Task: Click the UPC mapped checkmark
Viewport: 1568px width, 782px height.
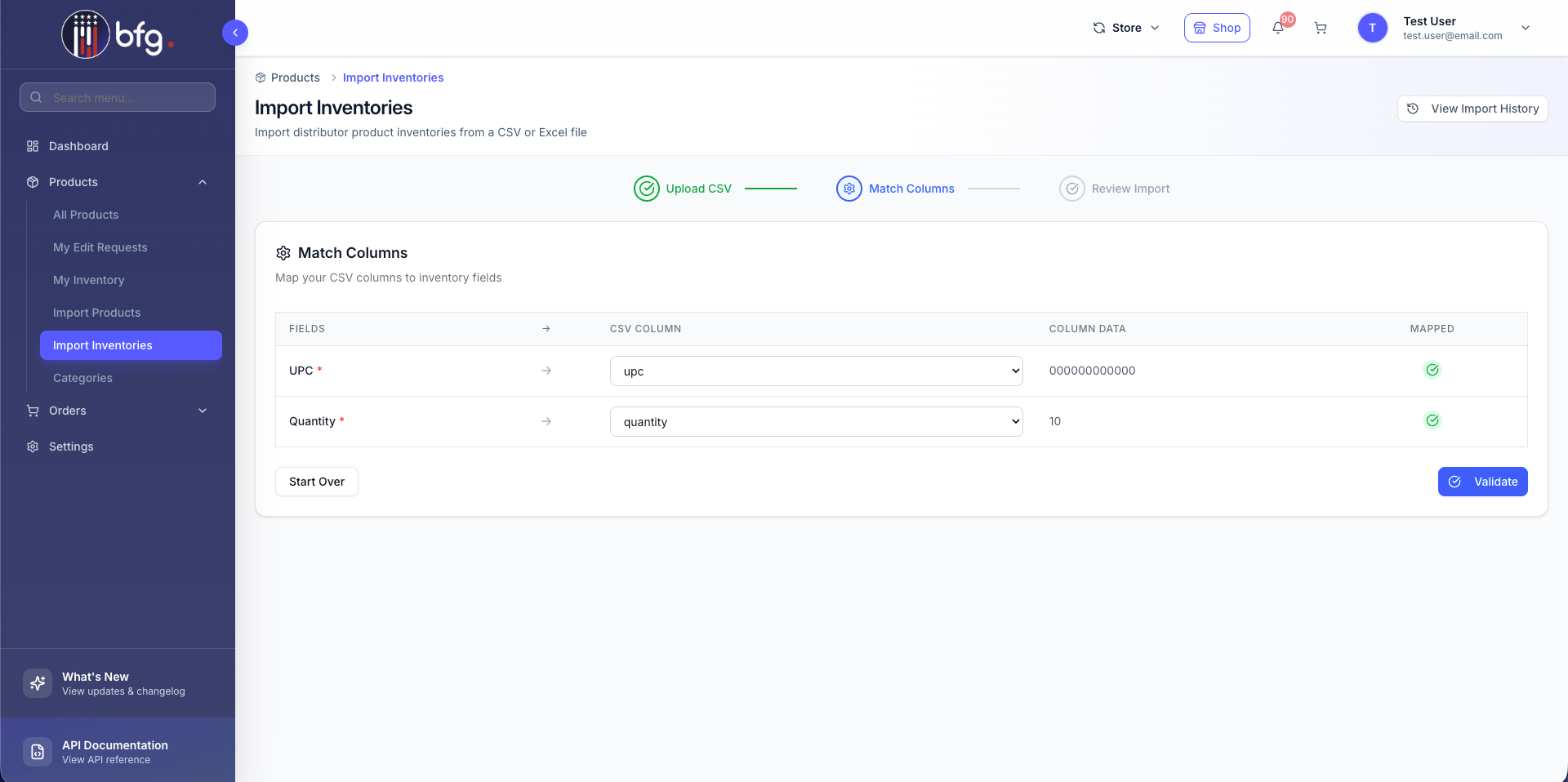Action: 1432,370
